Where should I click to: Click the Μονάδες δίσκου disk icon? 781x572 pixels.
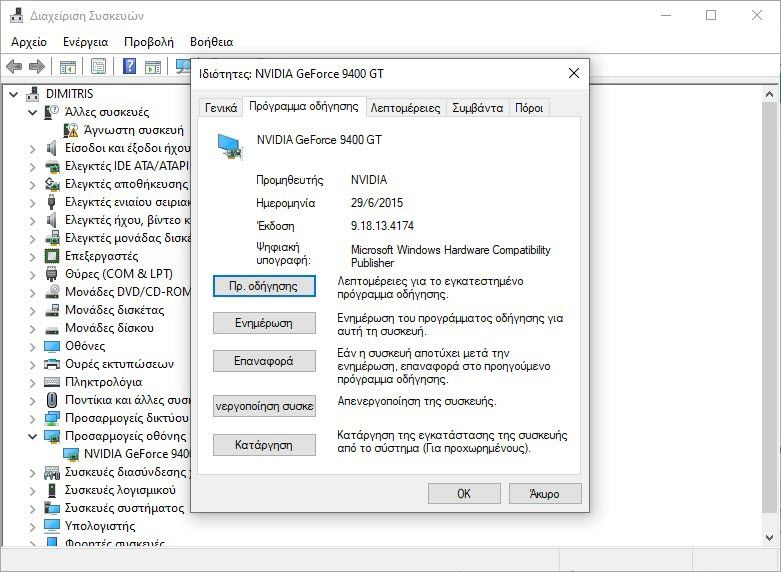click(x=52, y=329)
